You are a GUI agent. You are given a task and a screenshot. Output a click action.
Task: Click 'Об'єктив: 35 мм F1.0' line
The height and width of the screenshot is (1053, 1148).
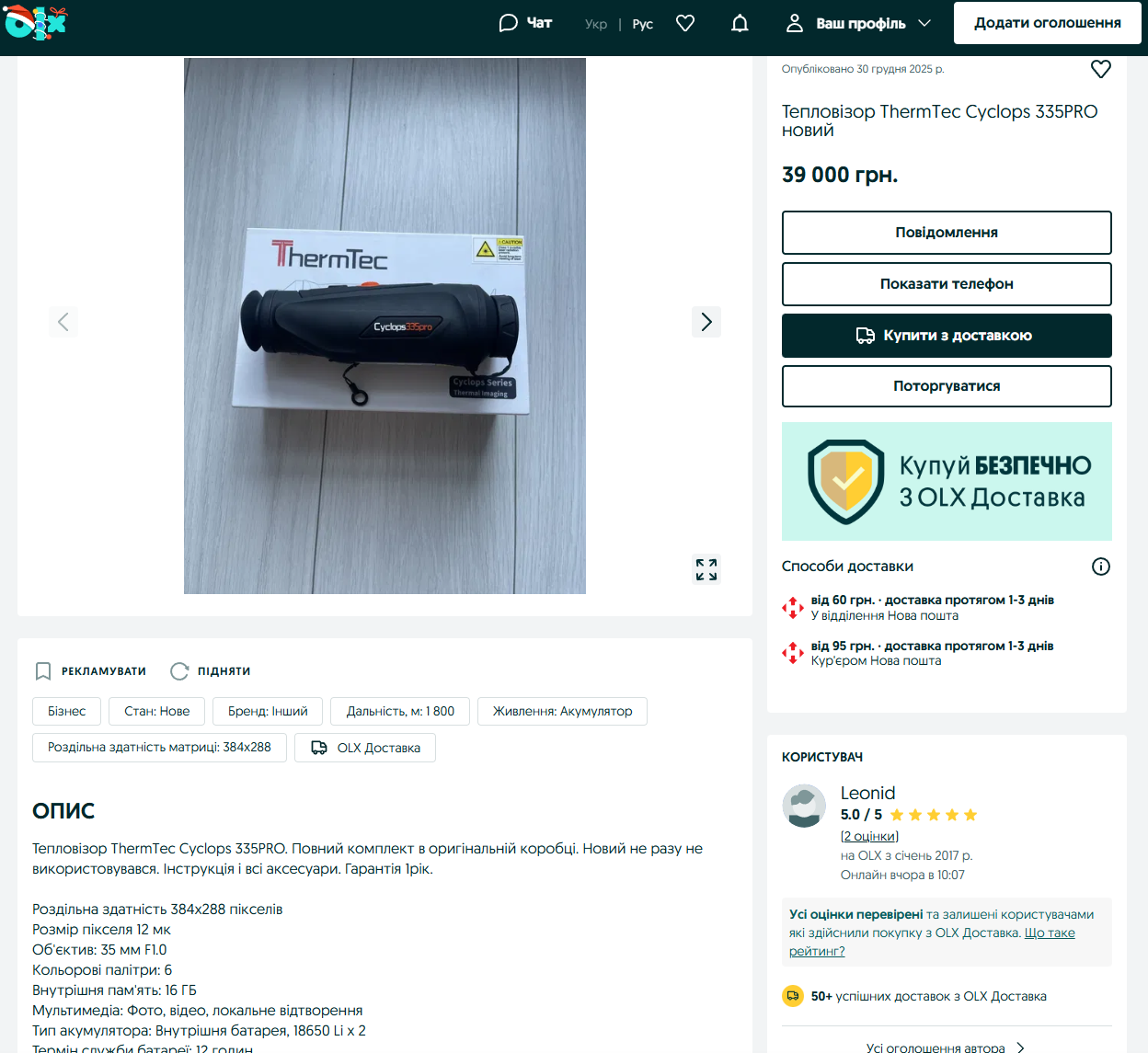coord(99,950)
